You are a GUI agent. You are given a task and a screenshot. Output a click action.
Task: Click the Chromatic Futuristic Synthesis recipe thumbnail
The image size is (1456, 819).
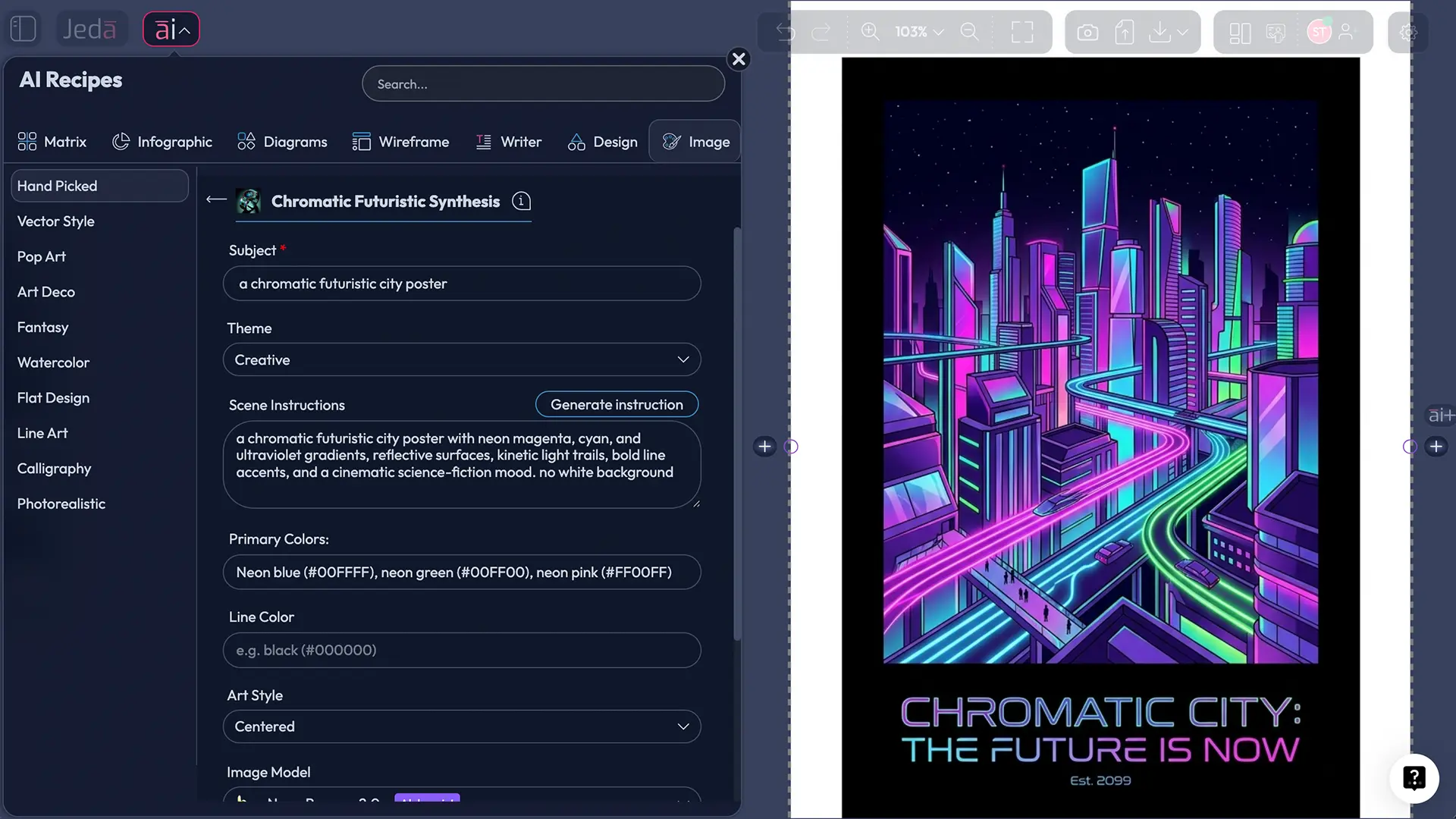[x=249, y=201]
